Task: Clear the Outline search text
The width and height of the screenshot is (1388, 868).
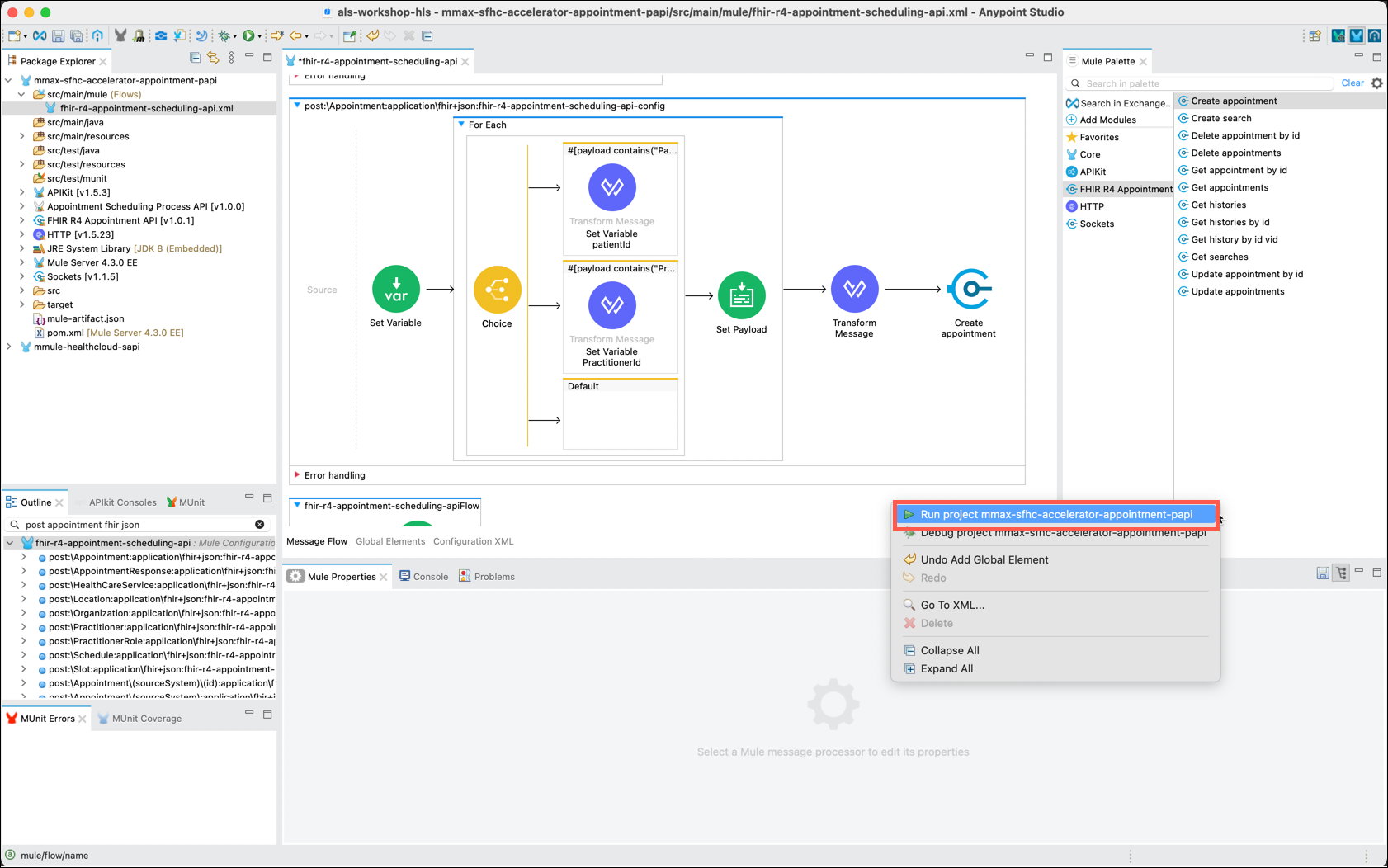Action: pyautogui.click(x=260, y=525)
